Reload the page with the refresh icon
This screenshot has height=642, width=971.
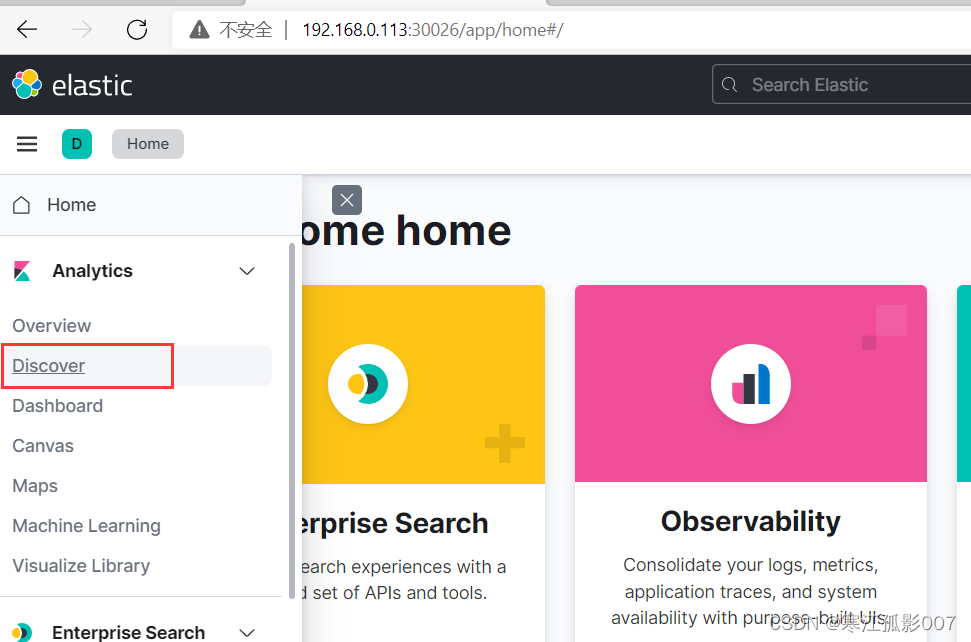(x=137, y=29)
